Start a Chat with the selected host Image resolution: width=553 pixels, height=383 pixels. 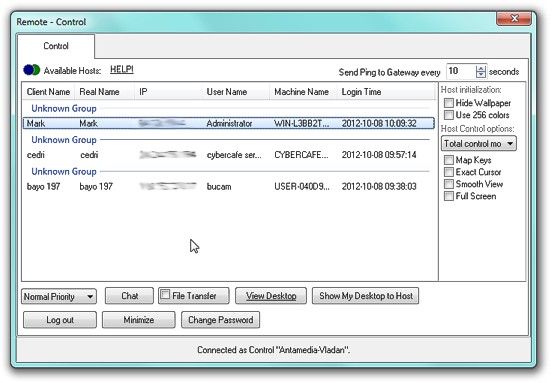point(129,296)
